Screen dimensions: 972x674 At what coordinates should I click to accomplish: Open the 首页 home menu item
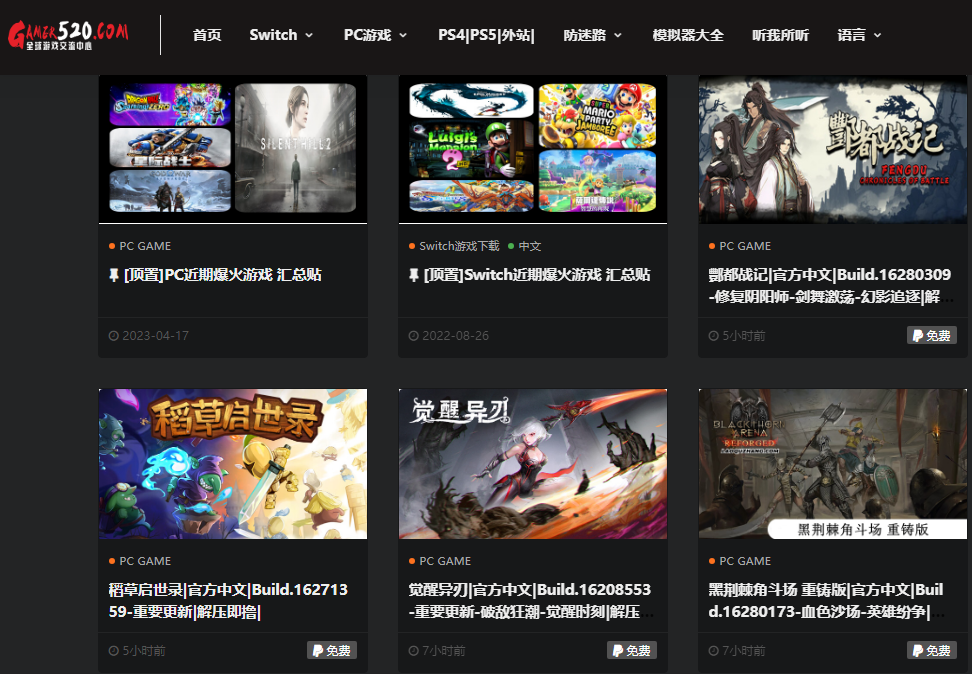207,35
